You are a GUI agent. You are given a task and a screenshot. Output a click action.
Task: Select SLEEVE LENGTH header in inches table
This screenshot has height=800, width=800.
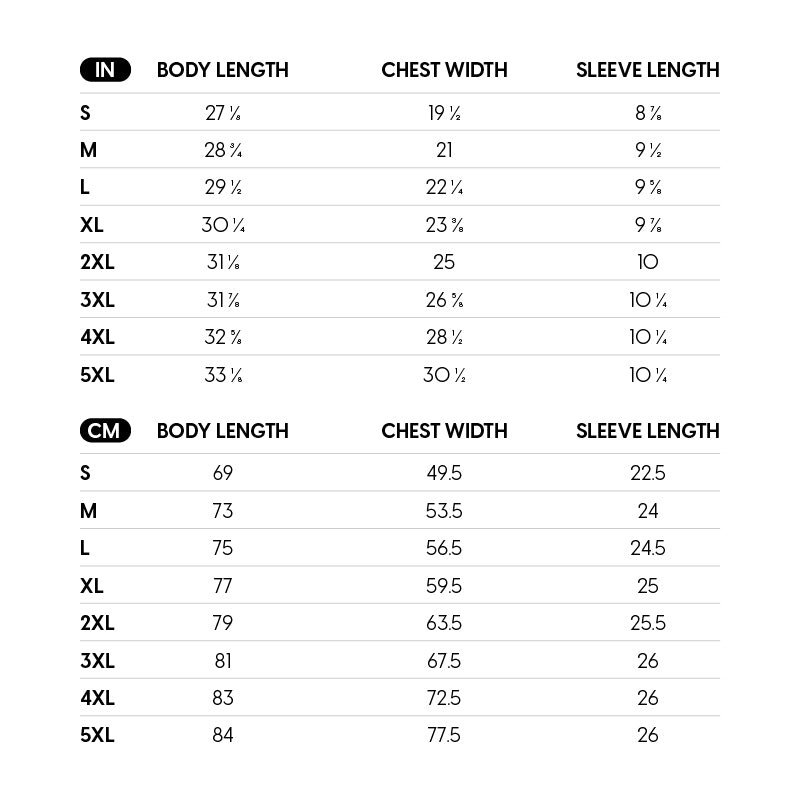tap(648, 70)
